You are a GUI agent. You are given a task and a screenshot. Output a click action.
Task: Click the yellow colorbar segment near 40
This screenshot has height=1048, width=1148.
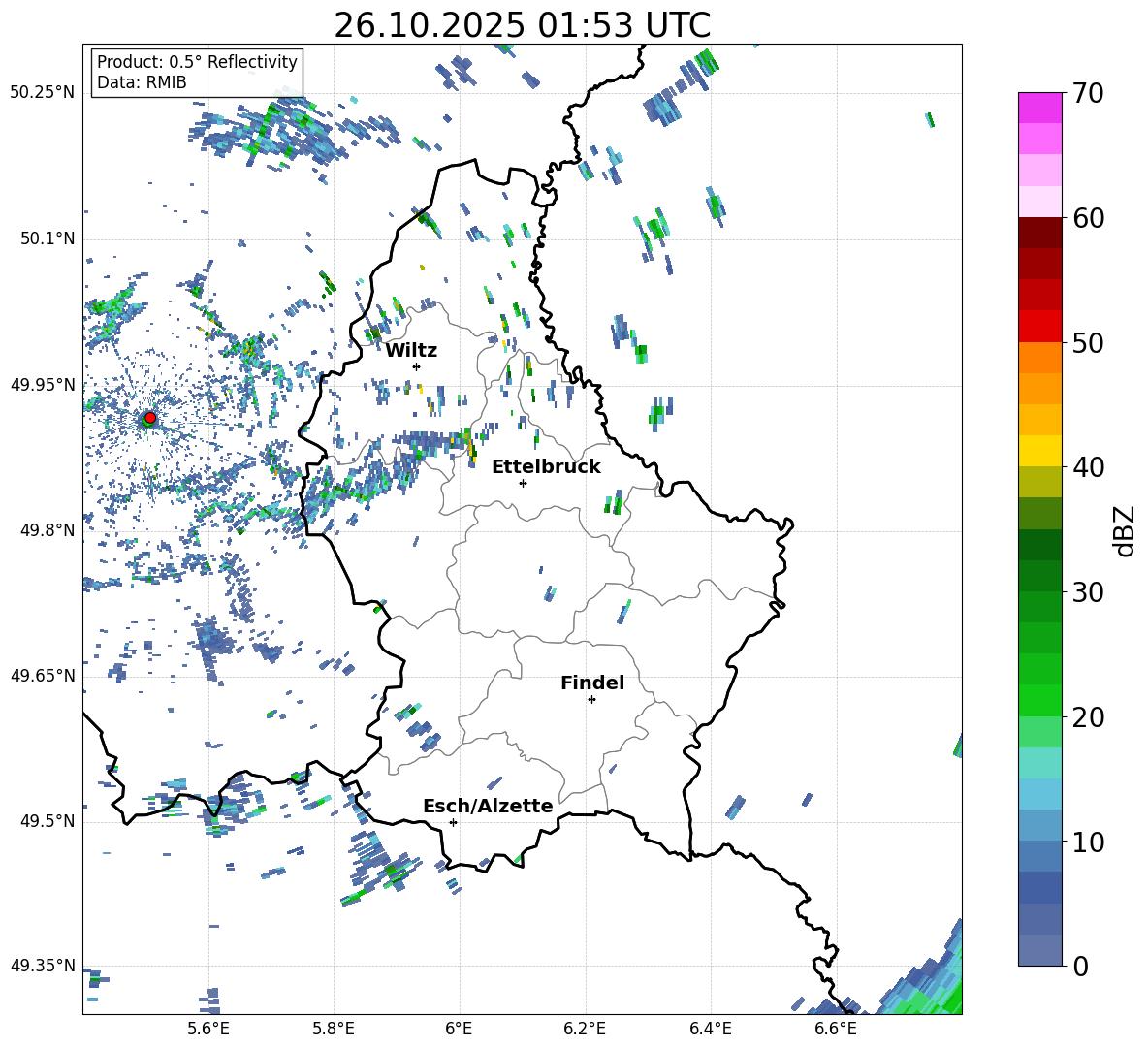coord(1039,451)
